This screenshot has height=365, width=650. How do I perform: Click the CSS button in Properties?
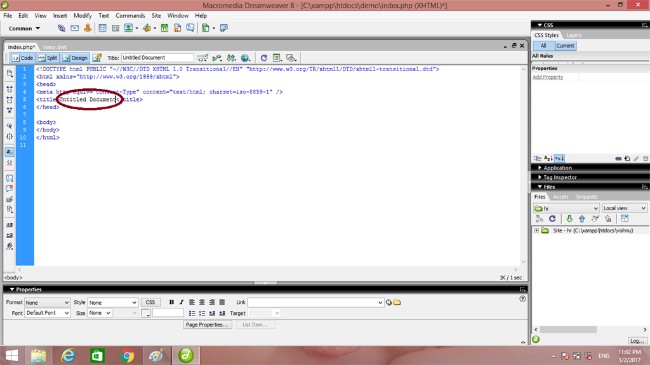(x=150, y=302)
